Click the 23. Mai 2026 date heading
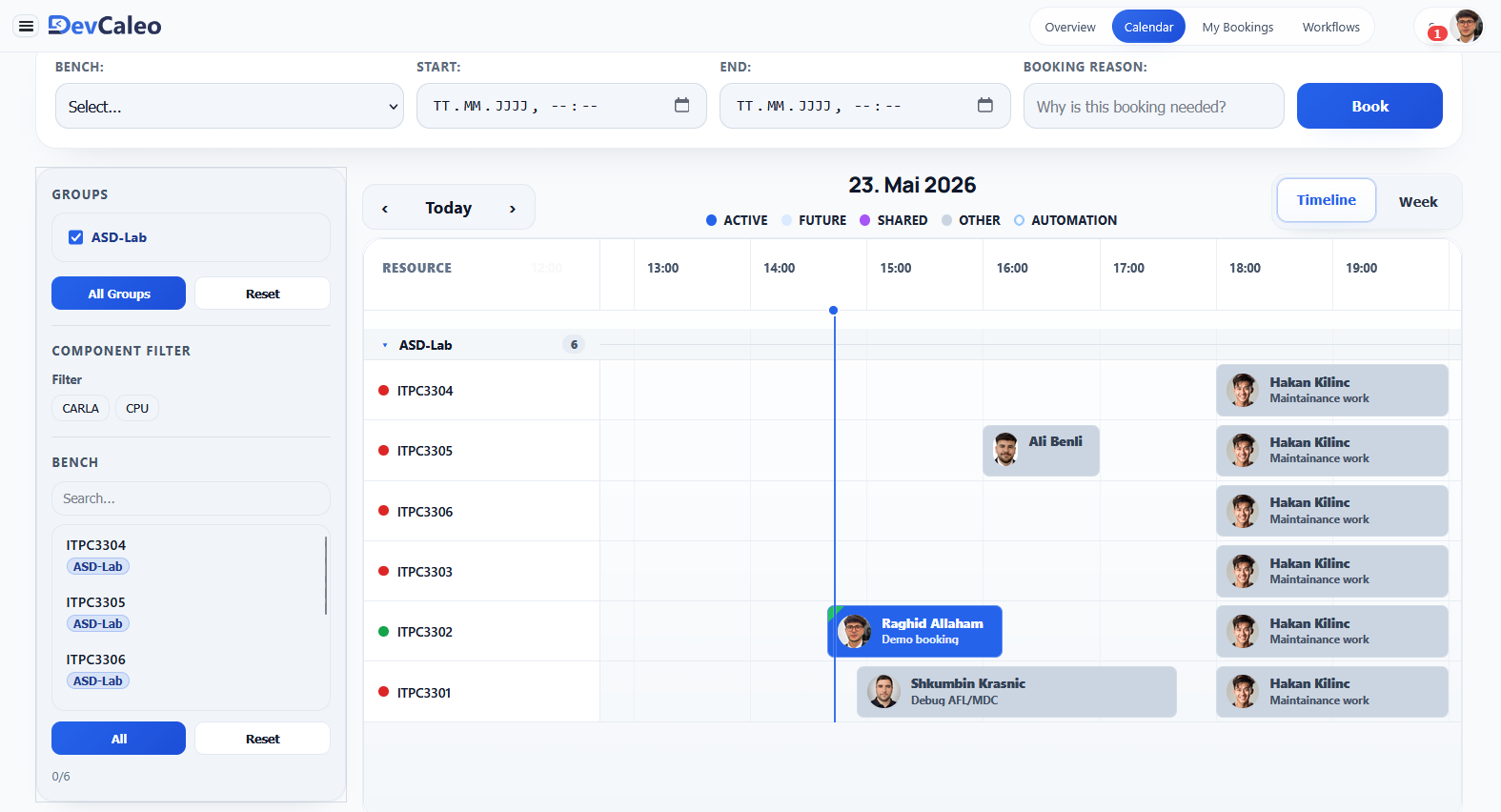 coord(912,185)
